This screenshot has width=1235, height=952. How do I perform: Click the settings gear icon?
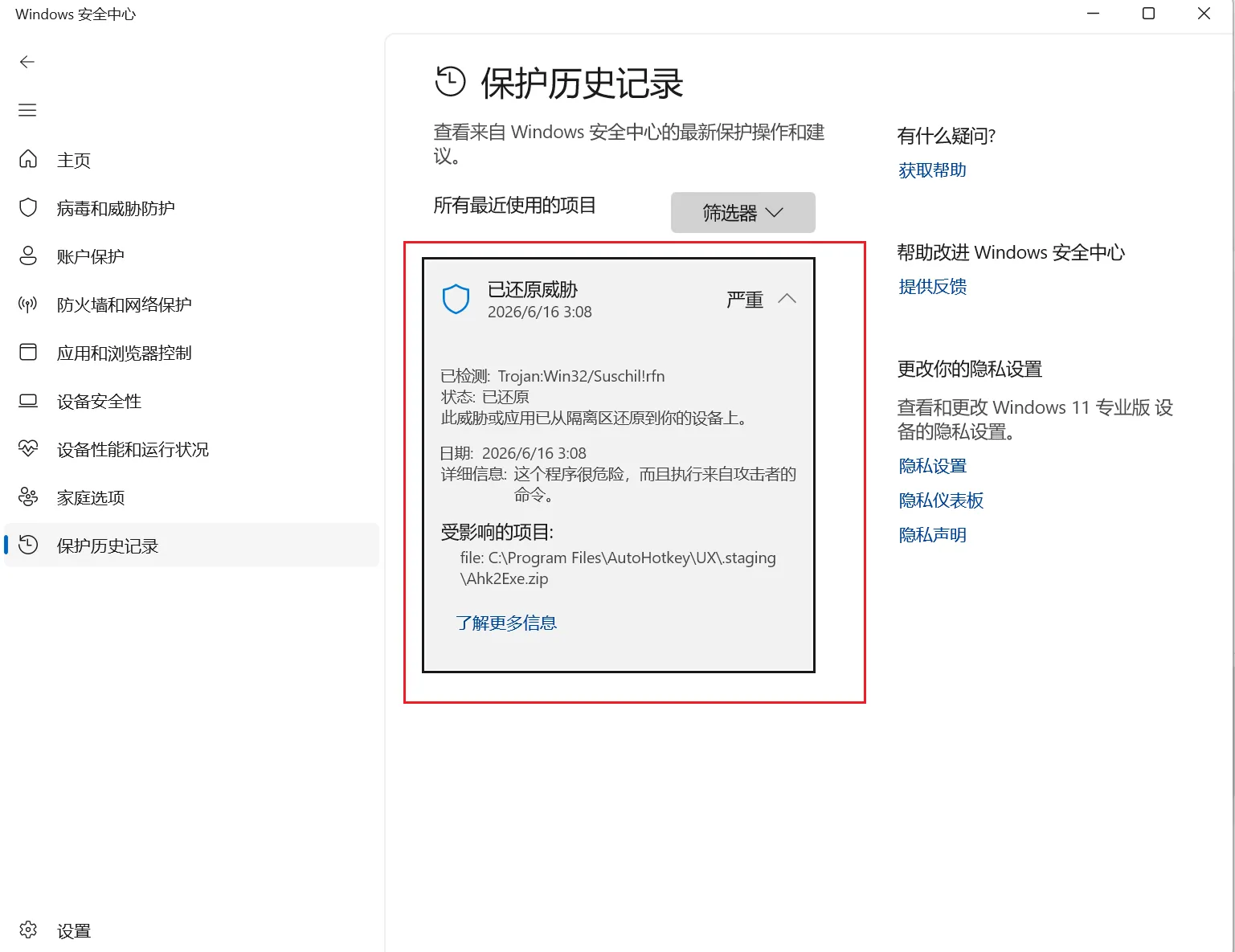point(28,930)
